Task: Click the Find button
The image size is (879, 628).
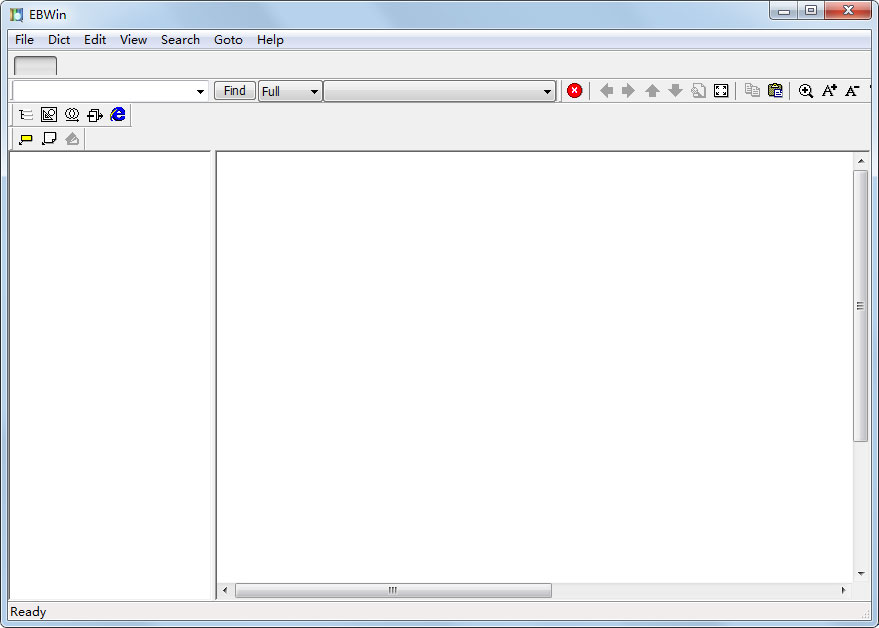Action: tap(234, 90)
